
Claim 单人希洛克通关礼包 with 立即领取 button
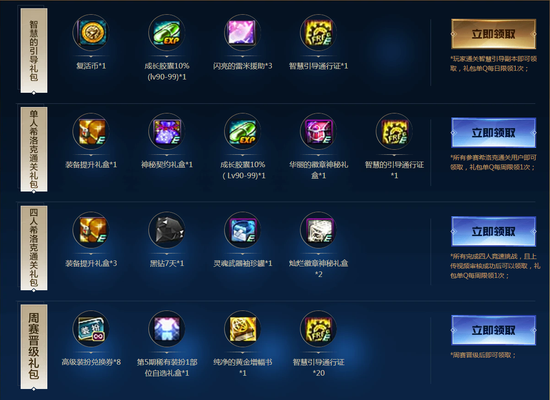(494, 133)
